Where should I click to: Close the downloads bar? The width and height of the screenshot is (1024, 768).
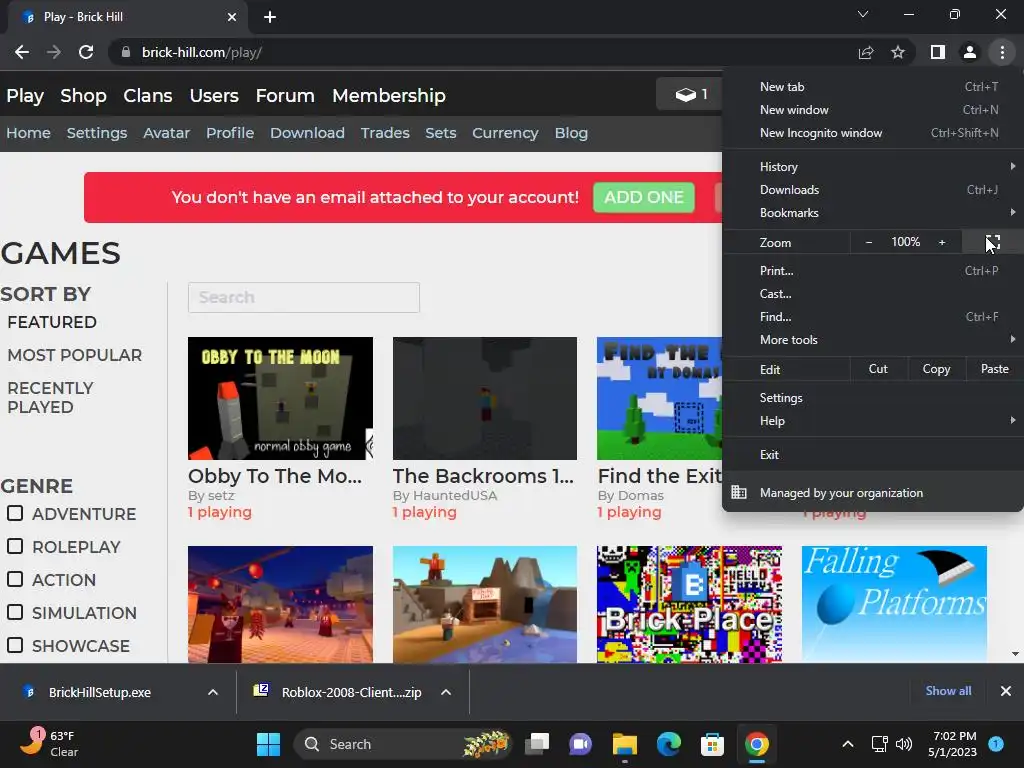pyautogui.click(x=1006, y=691)
